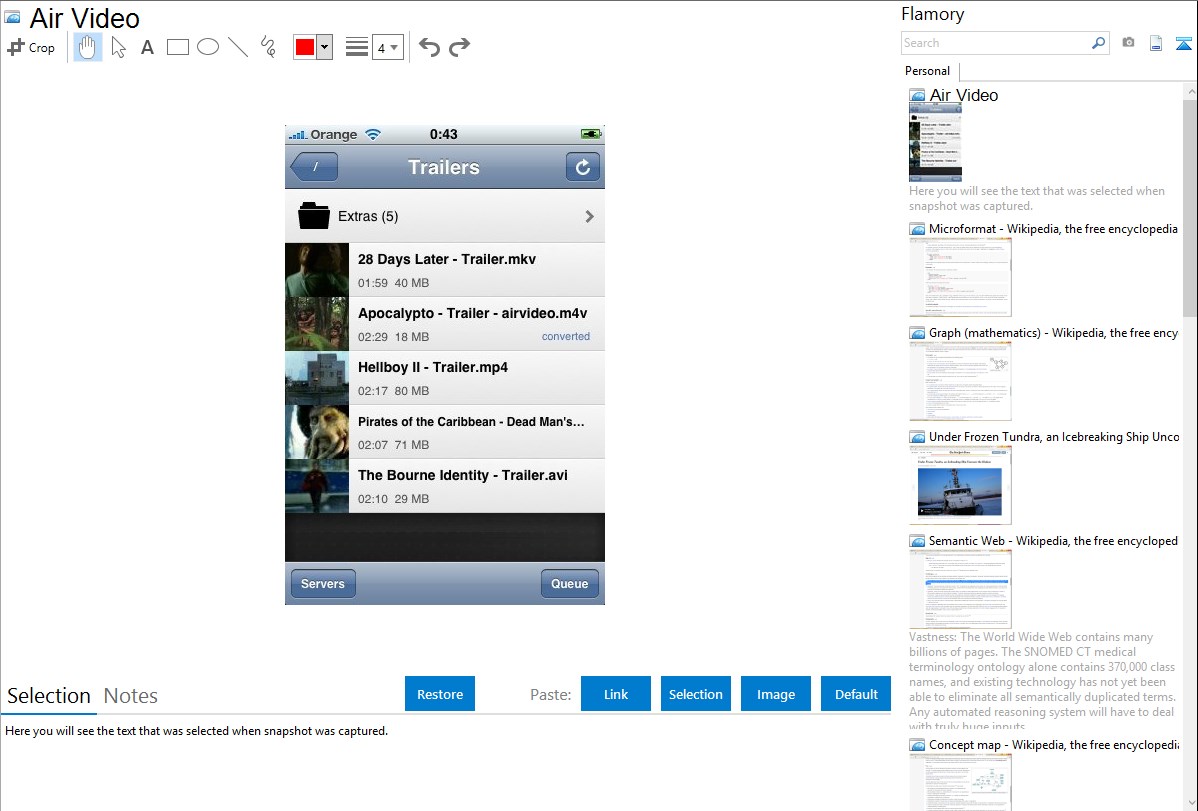Click the scrollbar down arrow in Flamory

tap(1190, 803)
